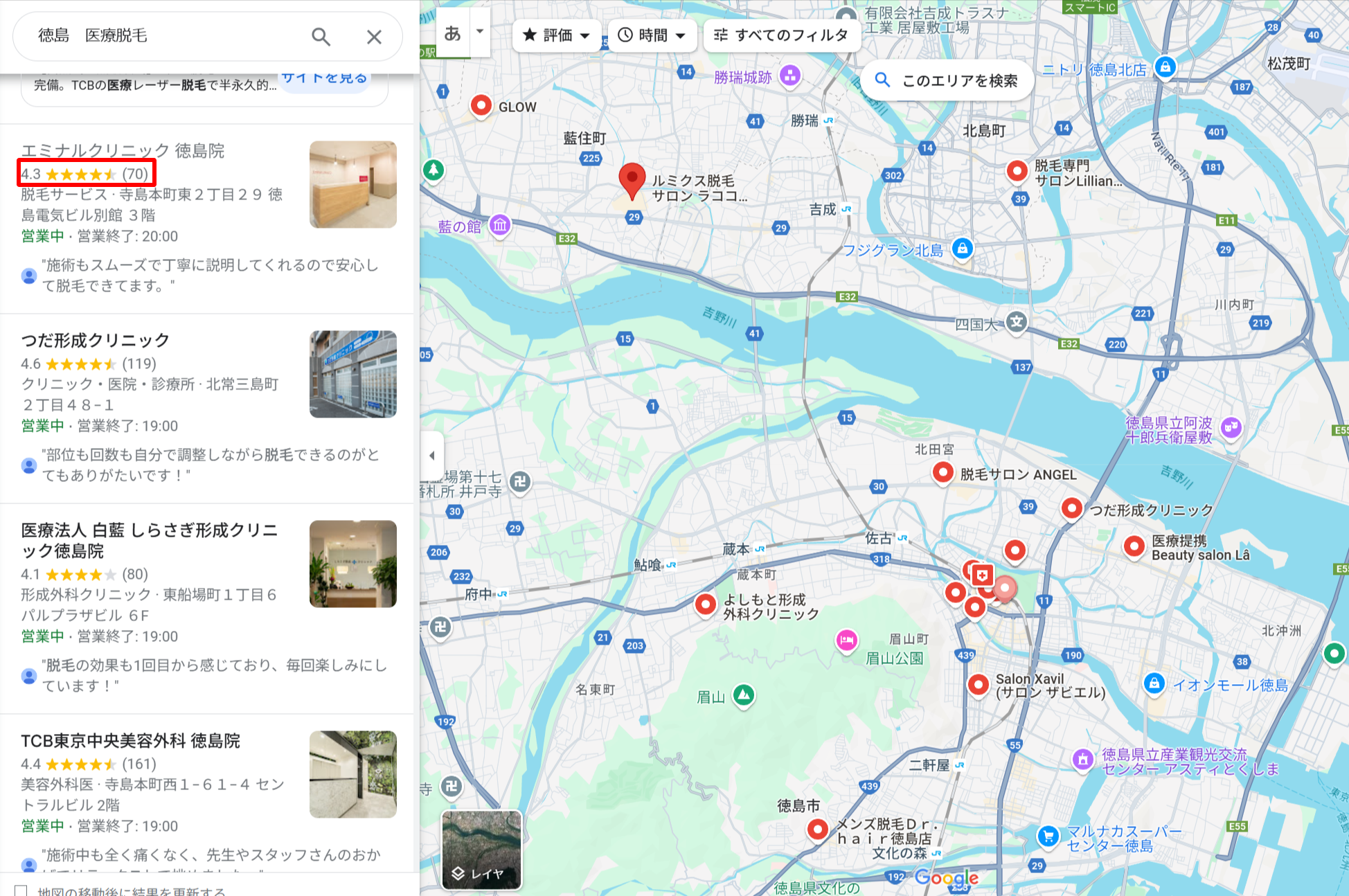The width and height of the screenshot is (1349, 896).
Task: Click ニトリ徳島北店 shopping icon
Action: (x=1165, y=67)
